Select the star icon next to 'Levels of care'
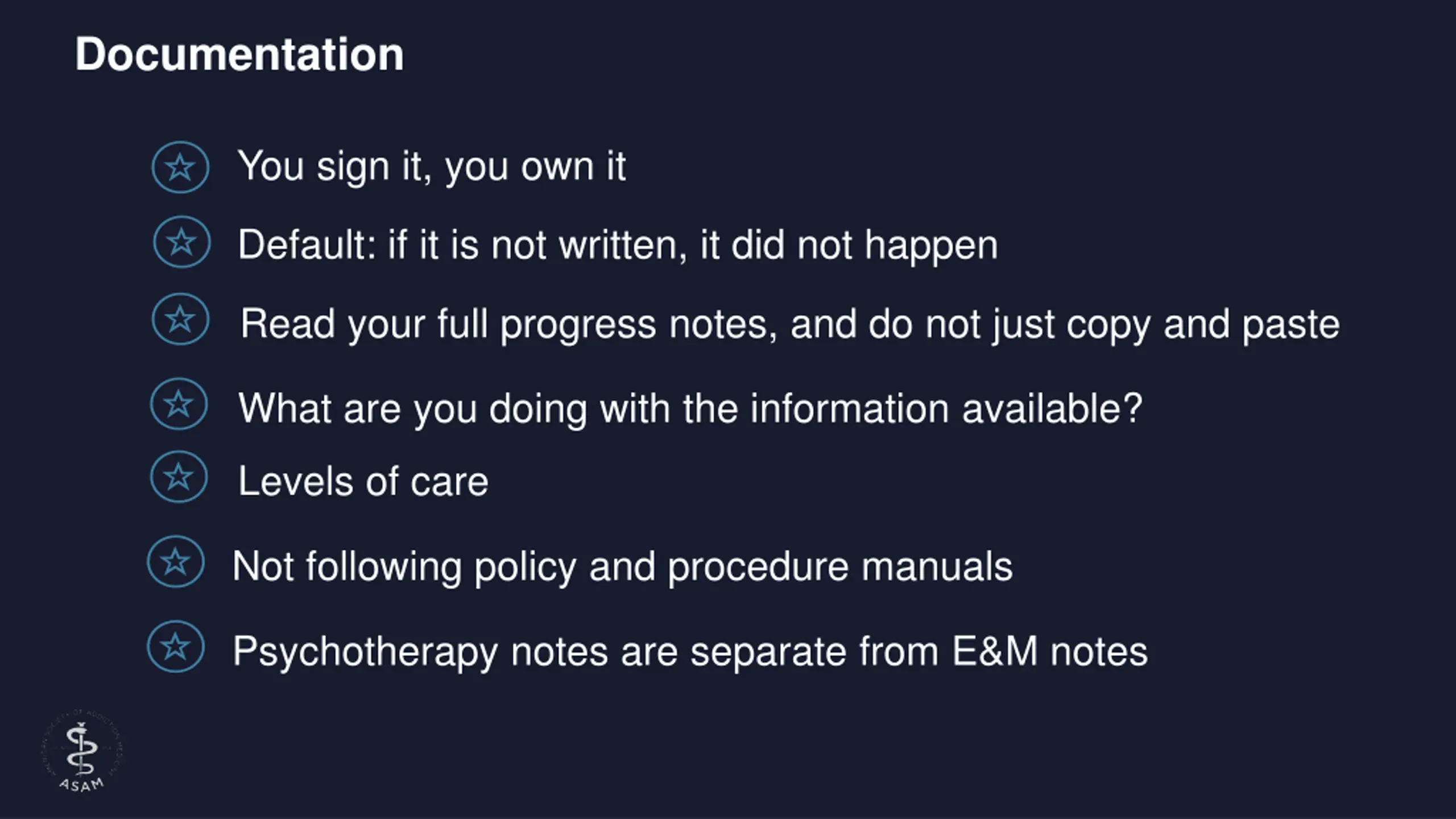1456x819 pixels. coord(179,477)
